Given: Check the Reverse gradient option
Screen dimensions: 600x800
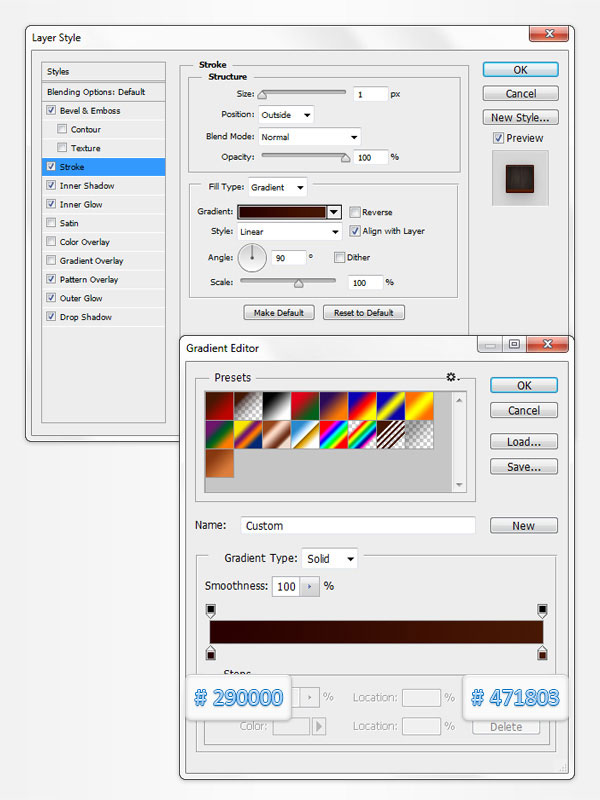Looking at the screenshot, I should coord(355,212).
